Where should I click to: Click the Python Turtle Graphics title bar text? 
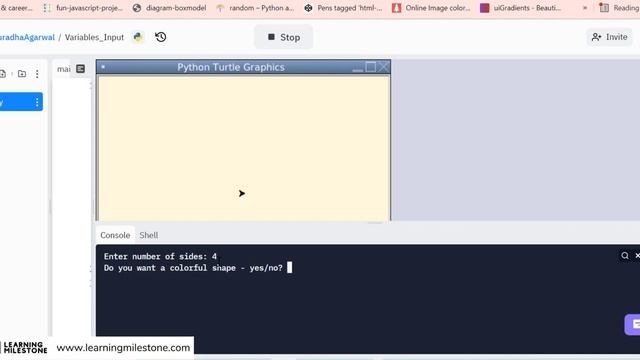[231, 67]
